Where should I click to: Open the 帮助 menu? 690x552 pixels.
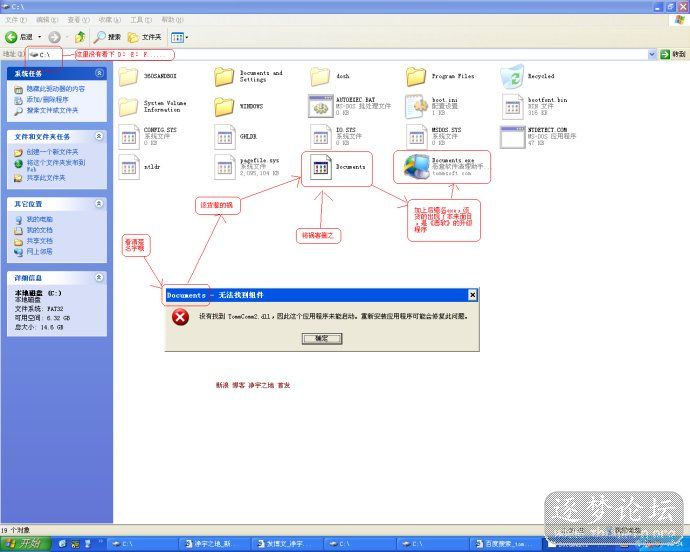pos(172,20)
